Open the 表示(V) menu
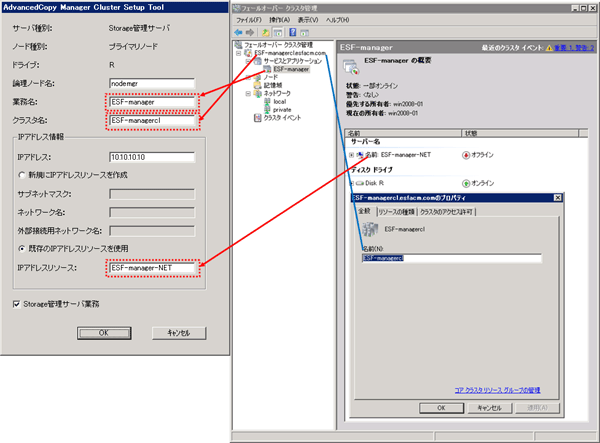The width and height of the screenshot is (600, 443). 308,20
